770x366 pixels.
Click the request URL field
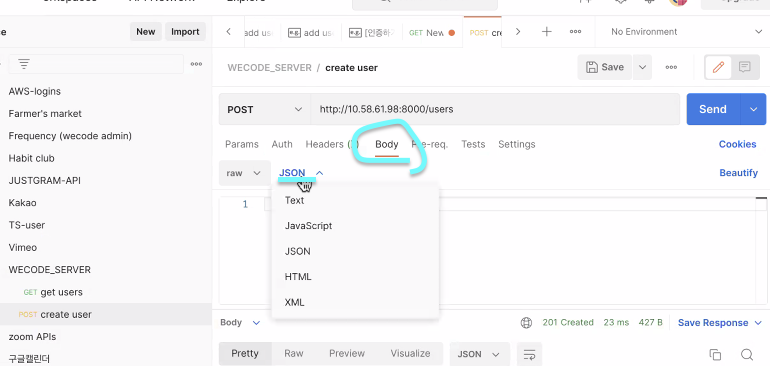[x=495, y=109]
